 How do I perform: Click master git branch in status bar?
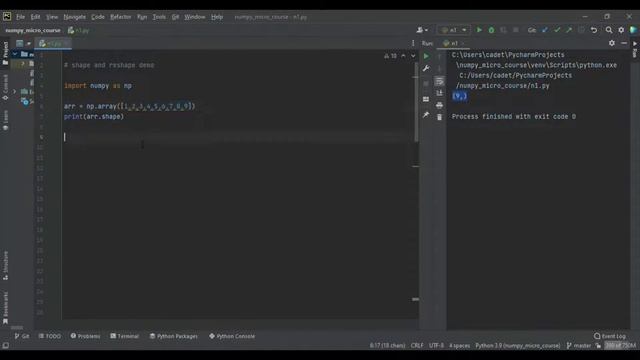(579, 345)
